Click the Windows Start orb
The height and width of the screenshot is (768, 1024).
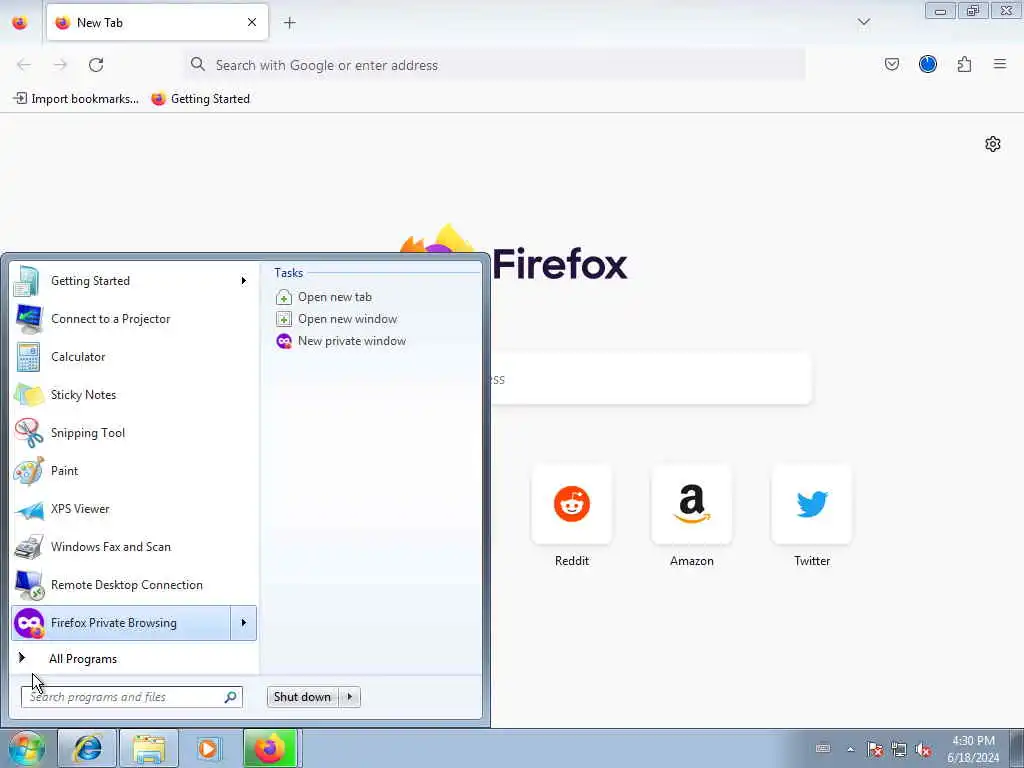[26, 748]
